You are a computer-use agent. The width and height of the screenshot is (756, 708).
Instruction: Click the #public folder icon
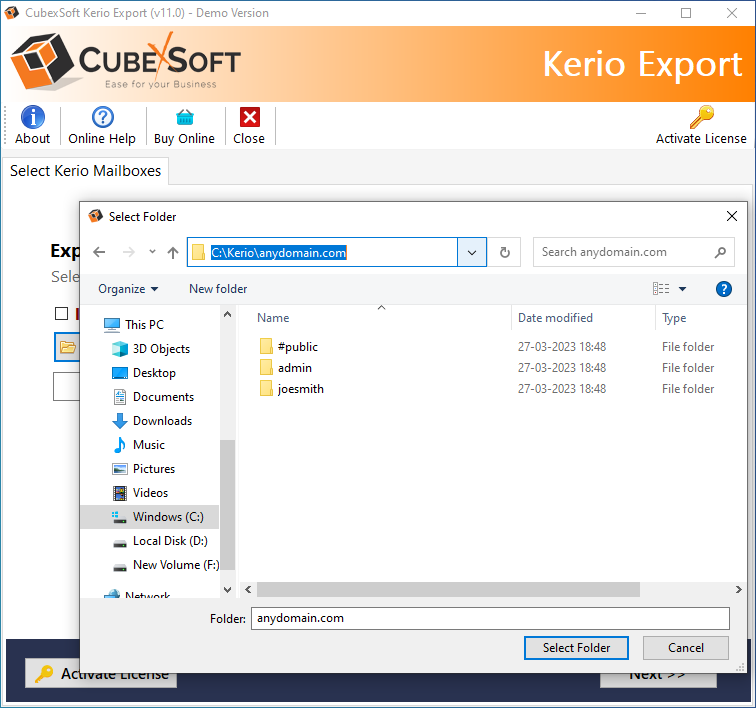pyautogui.click(x=266, y=346)
